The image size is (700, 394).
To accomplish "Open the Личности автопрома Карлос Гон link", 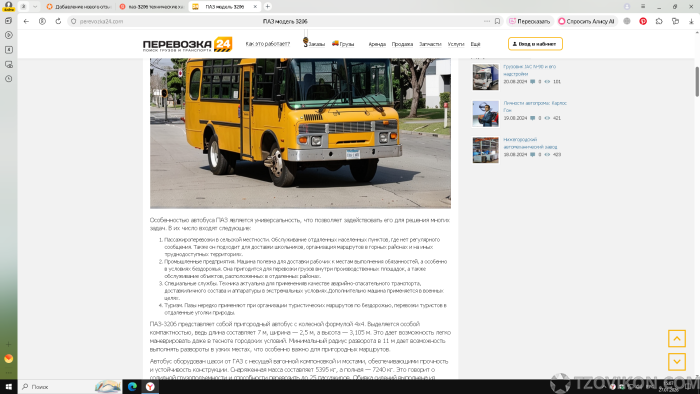I will 535,106.
